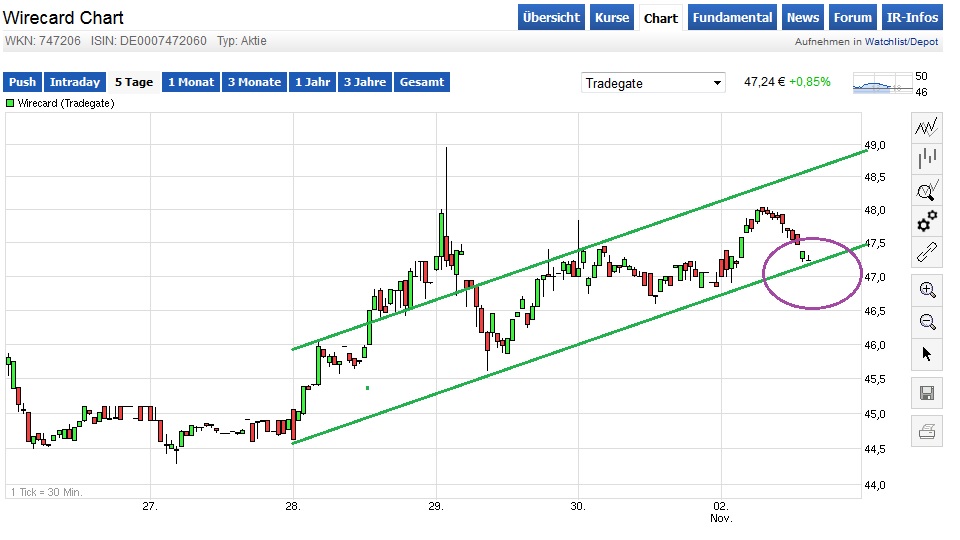Save the chart with floppy icon
This screenshot has width=960, height=540.
pos(926,394)
